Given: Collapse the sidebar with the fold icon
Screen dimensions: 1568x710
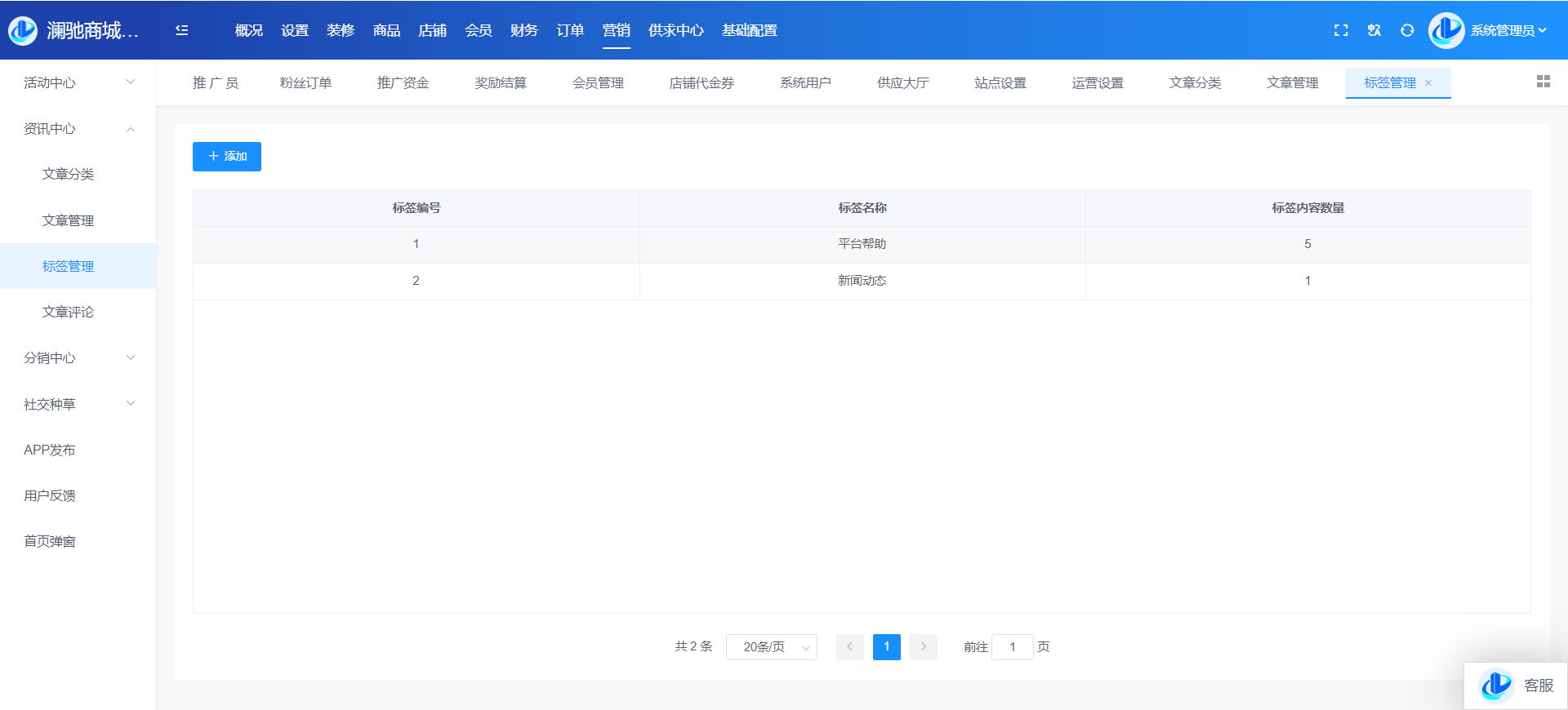Looking at the screenshot, I should 182,30.
